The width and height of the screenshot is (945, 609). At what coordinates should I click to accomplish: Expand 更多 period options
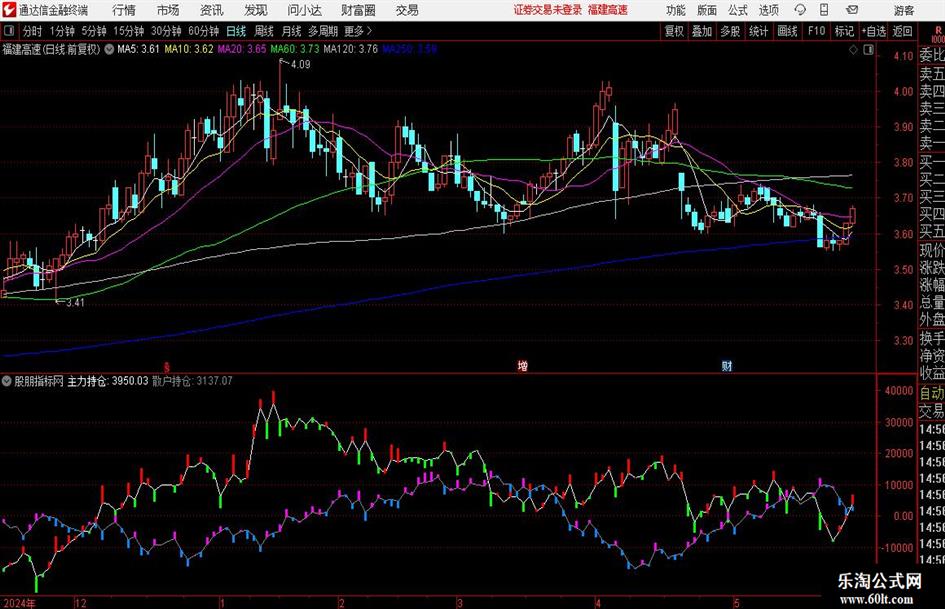[358, 31]
